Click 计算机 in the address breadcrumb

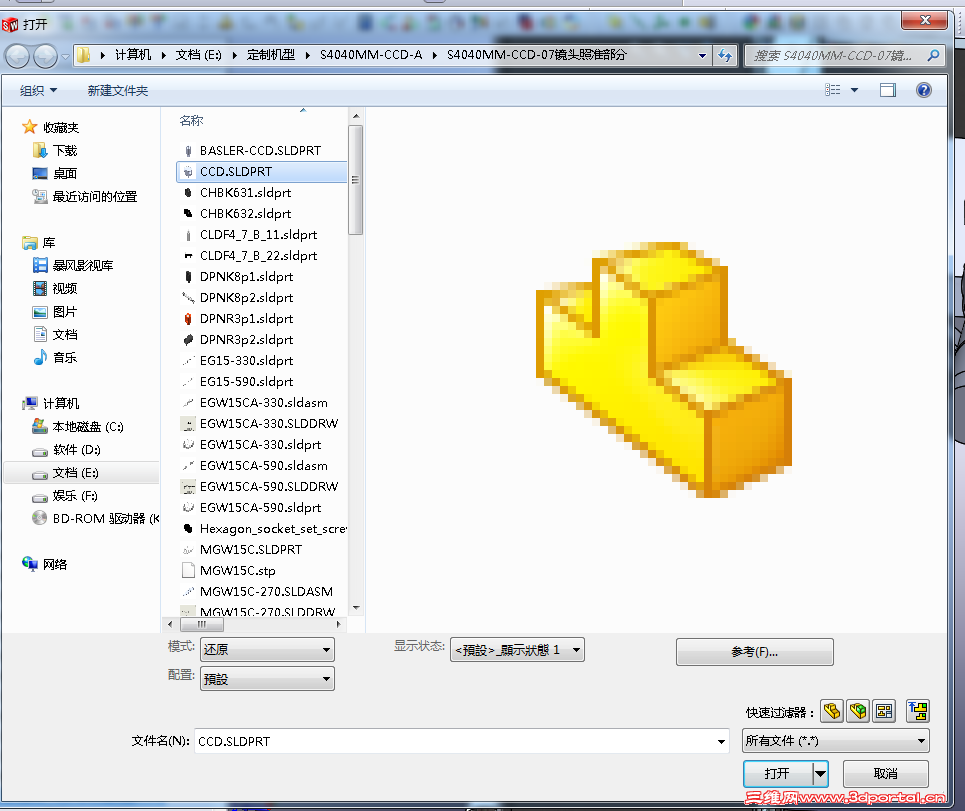click(x=133, y=55)
